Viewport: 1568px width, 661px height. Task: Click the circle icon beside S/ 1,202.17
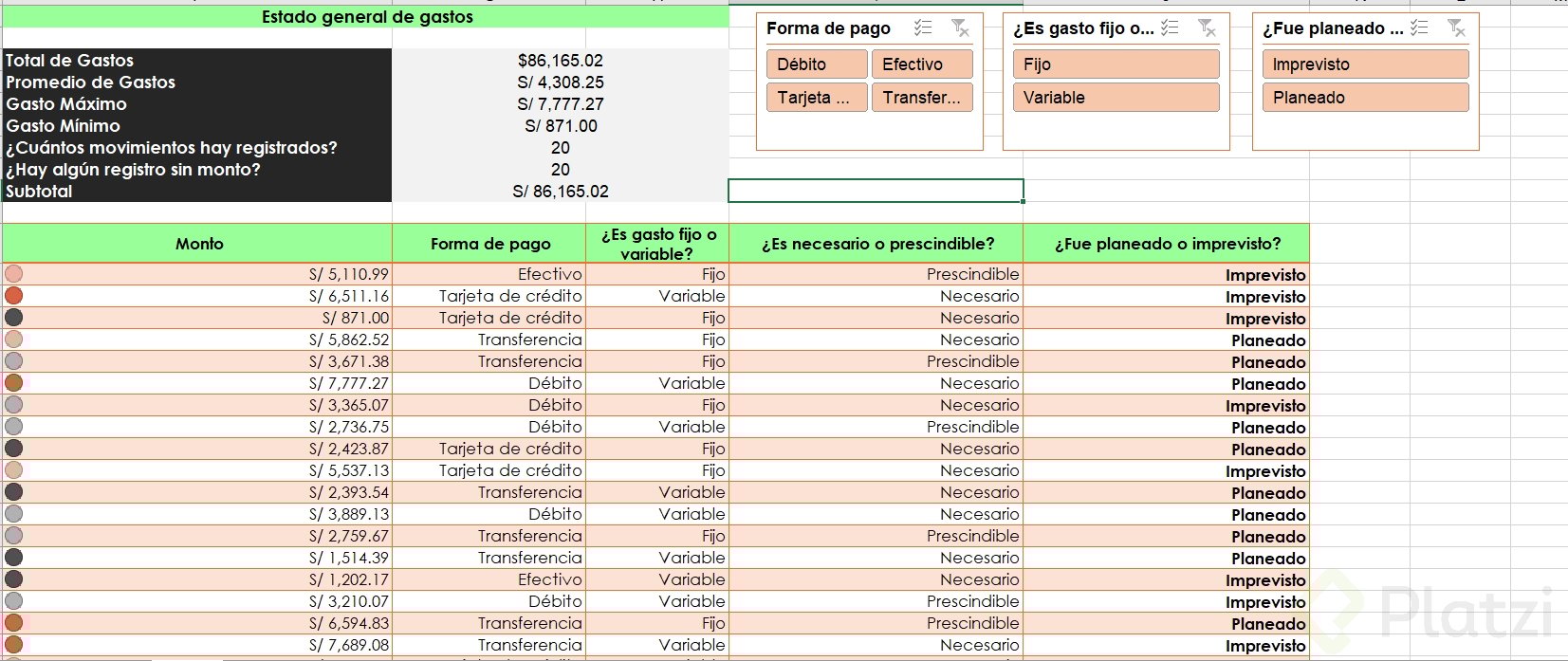click(14, 579)
